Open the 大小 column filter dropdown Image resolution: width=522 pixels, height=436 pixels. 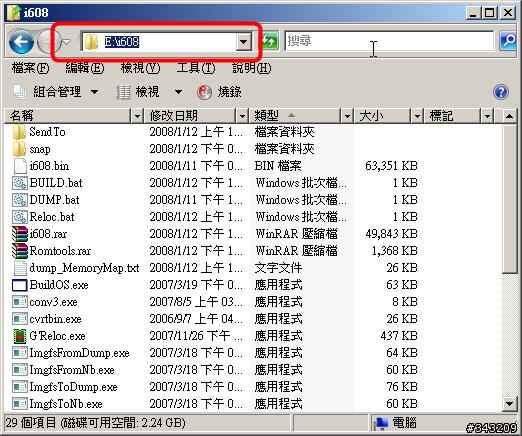[417, 116]
